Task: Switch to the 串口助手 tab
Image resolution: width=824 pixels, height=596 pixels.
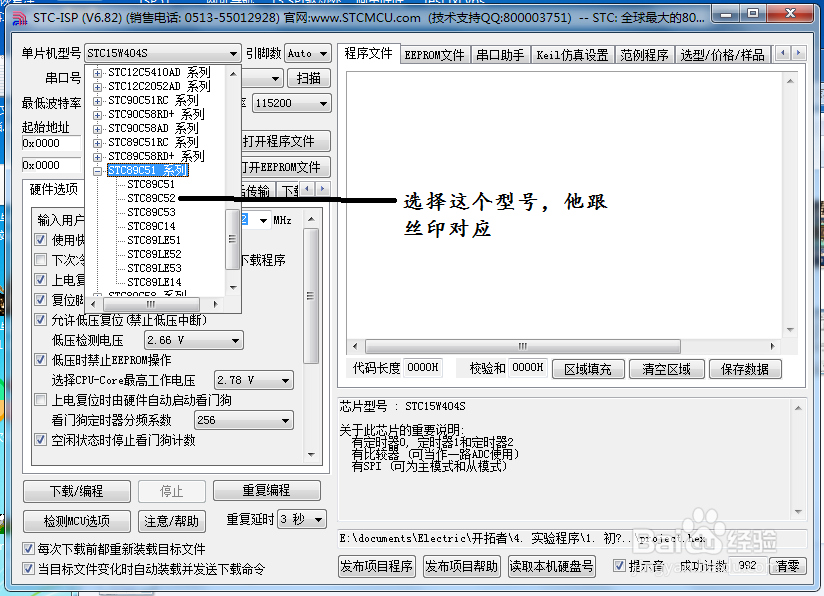Action: pos(500,55)
